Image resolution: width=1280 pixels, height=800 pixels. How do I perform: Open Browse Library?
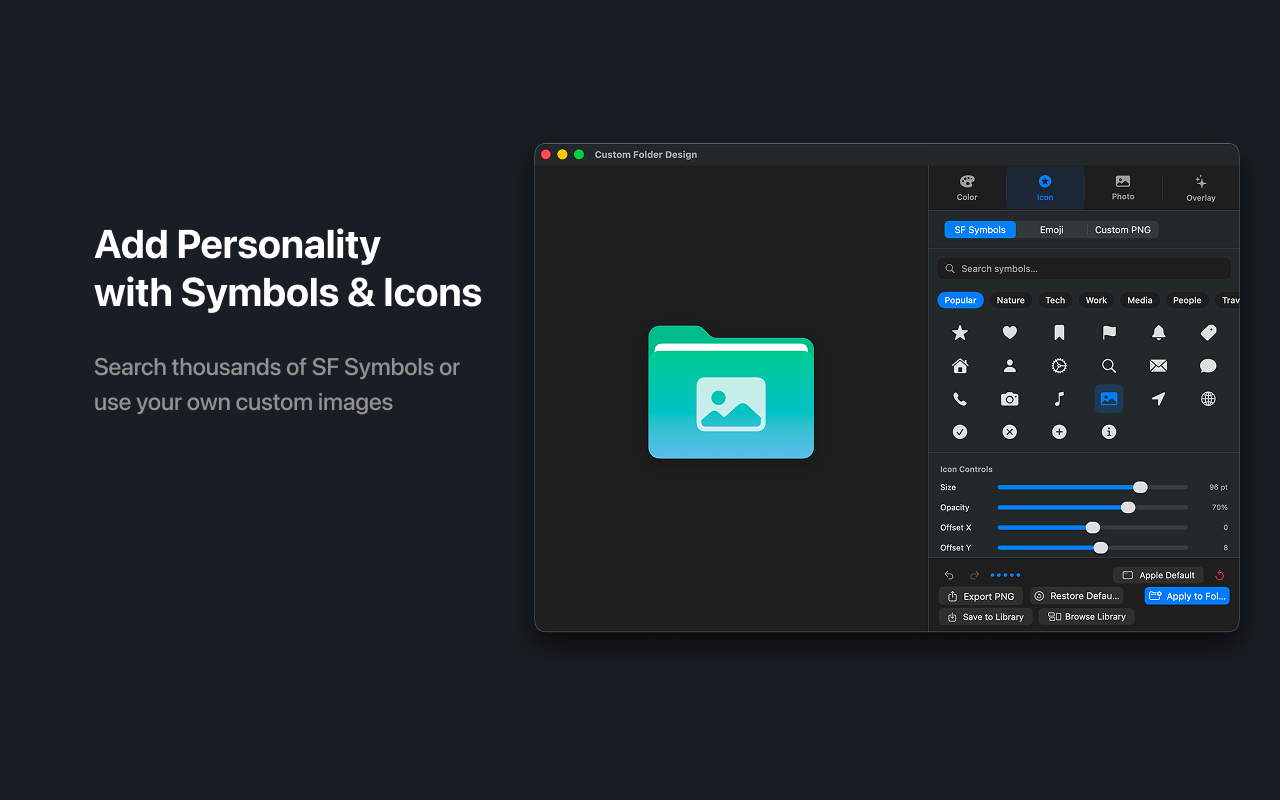[x=1087, y=616]
